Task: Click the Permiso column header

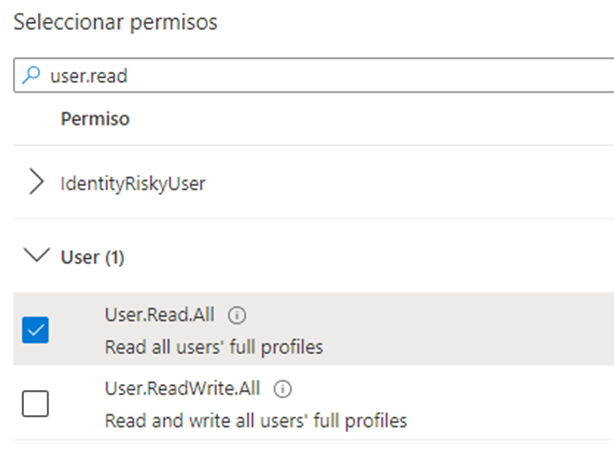Action: [x=95, y=119]
